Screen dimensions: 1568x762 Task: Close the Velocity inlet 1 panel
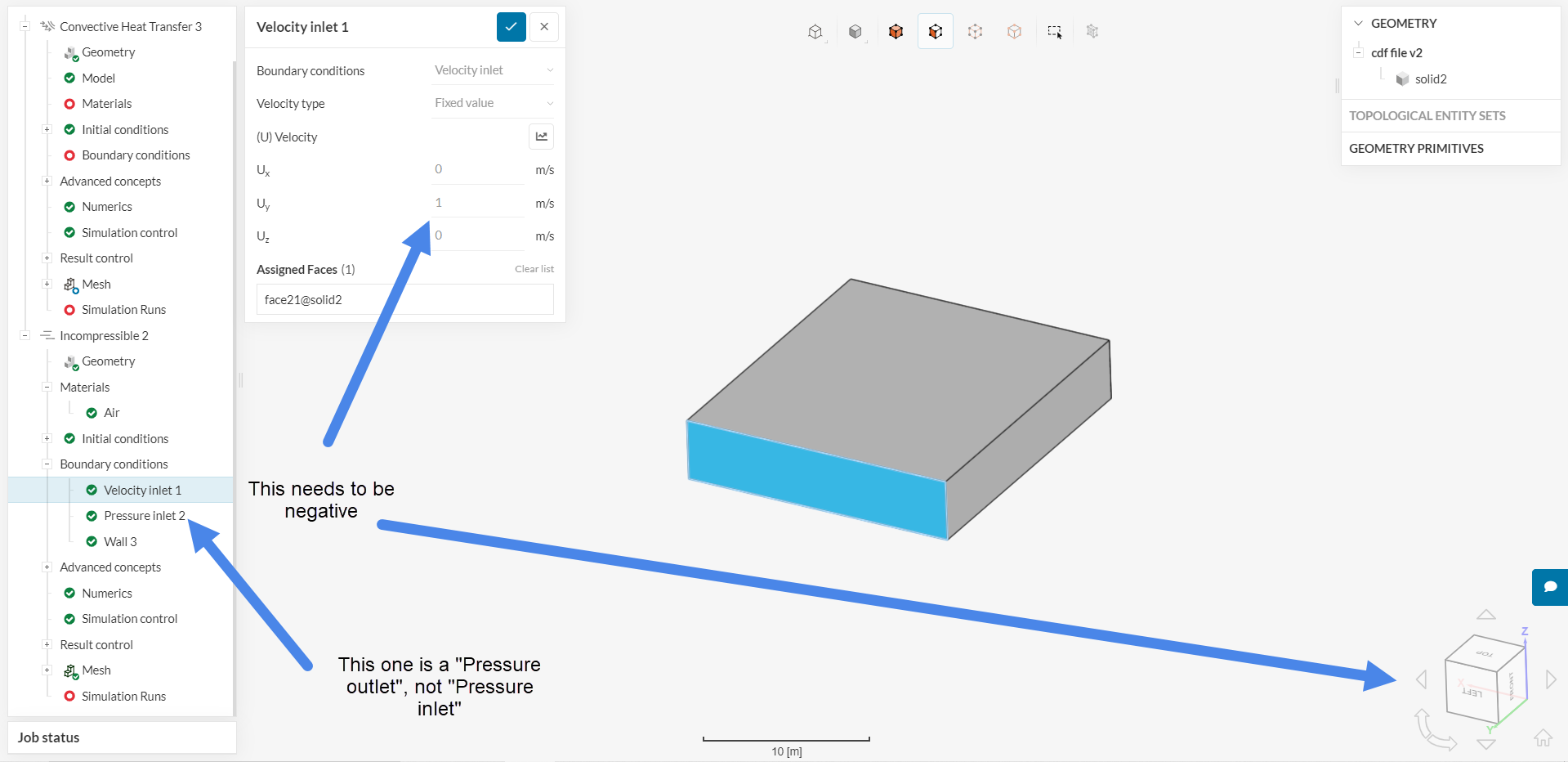[544, 27]
